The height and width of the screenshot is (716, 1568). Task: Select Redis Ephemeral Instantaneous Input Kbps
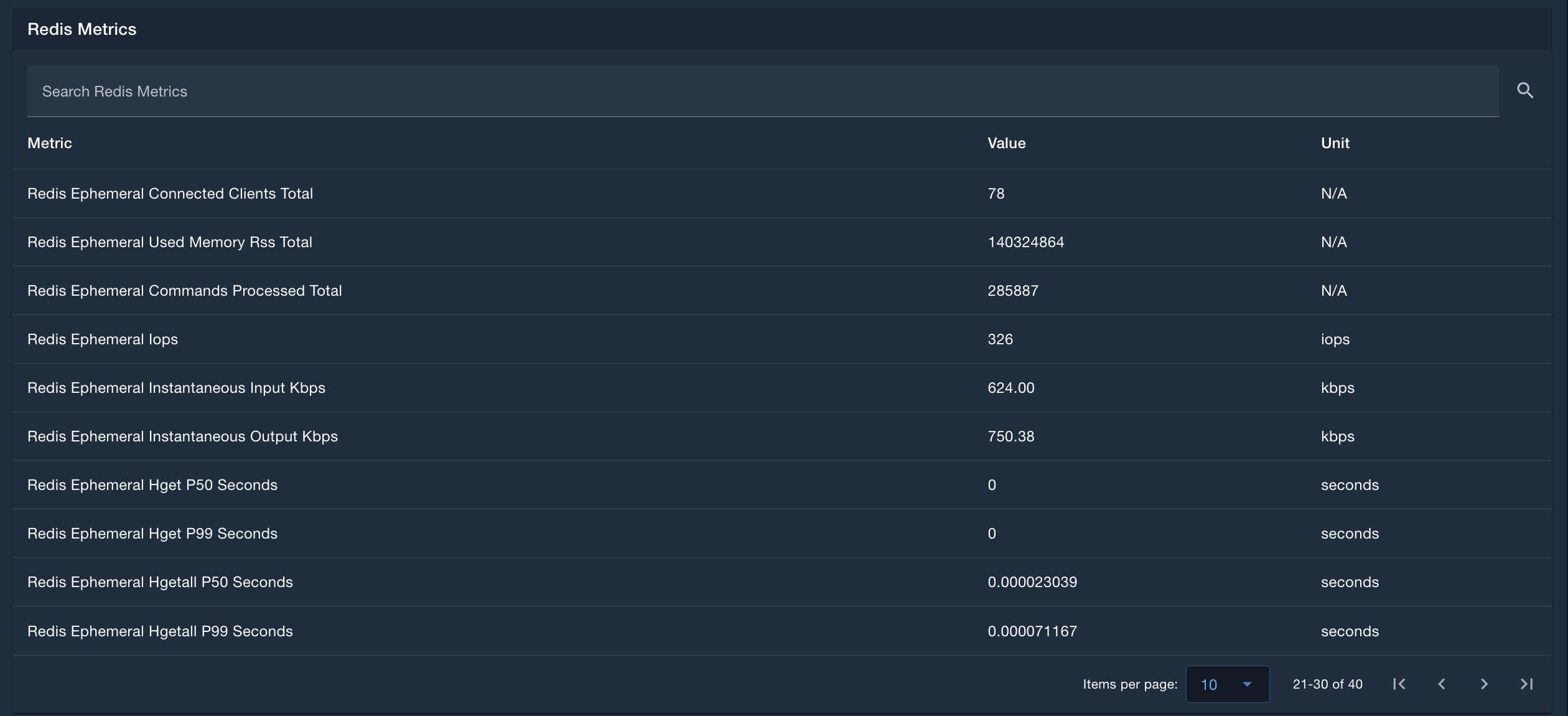[782, 388]
